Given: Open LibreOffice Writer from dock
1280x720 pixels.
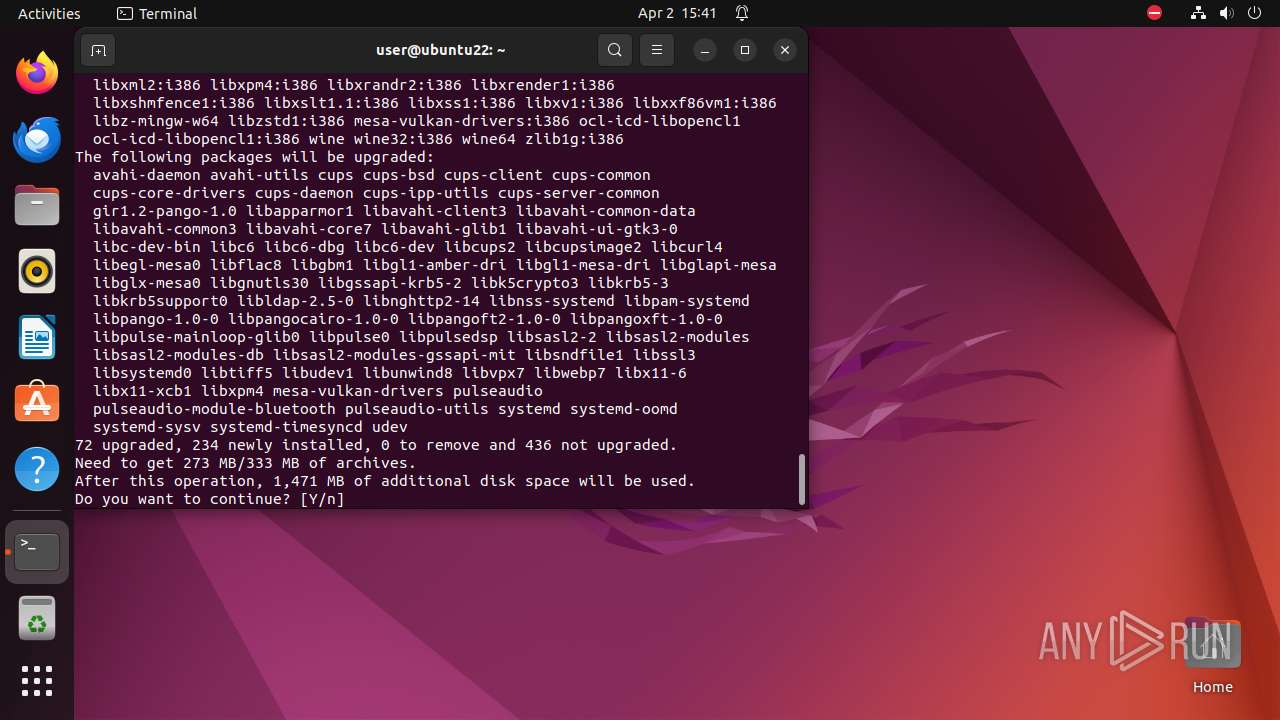Looking at the screenshot, I should tap(37, 337).
